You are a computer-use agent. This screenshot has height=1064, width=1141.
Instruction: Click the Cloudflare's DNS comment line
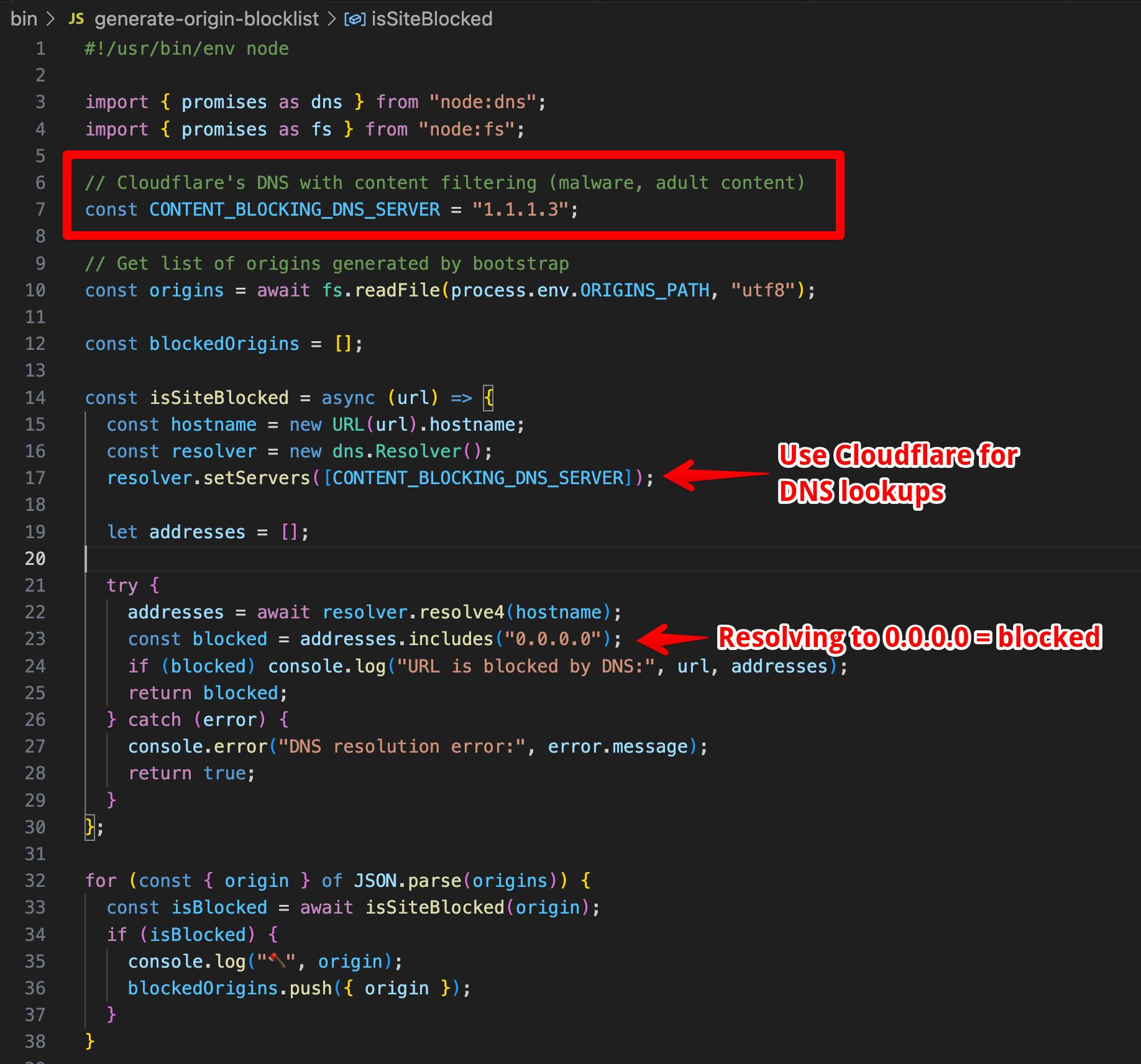click(445, 183)
